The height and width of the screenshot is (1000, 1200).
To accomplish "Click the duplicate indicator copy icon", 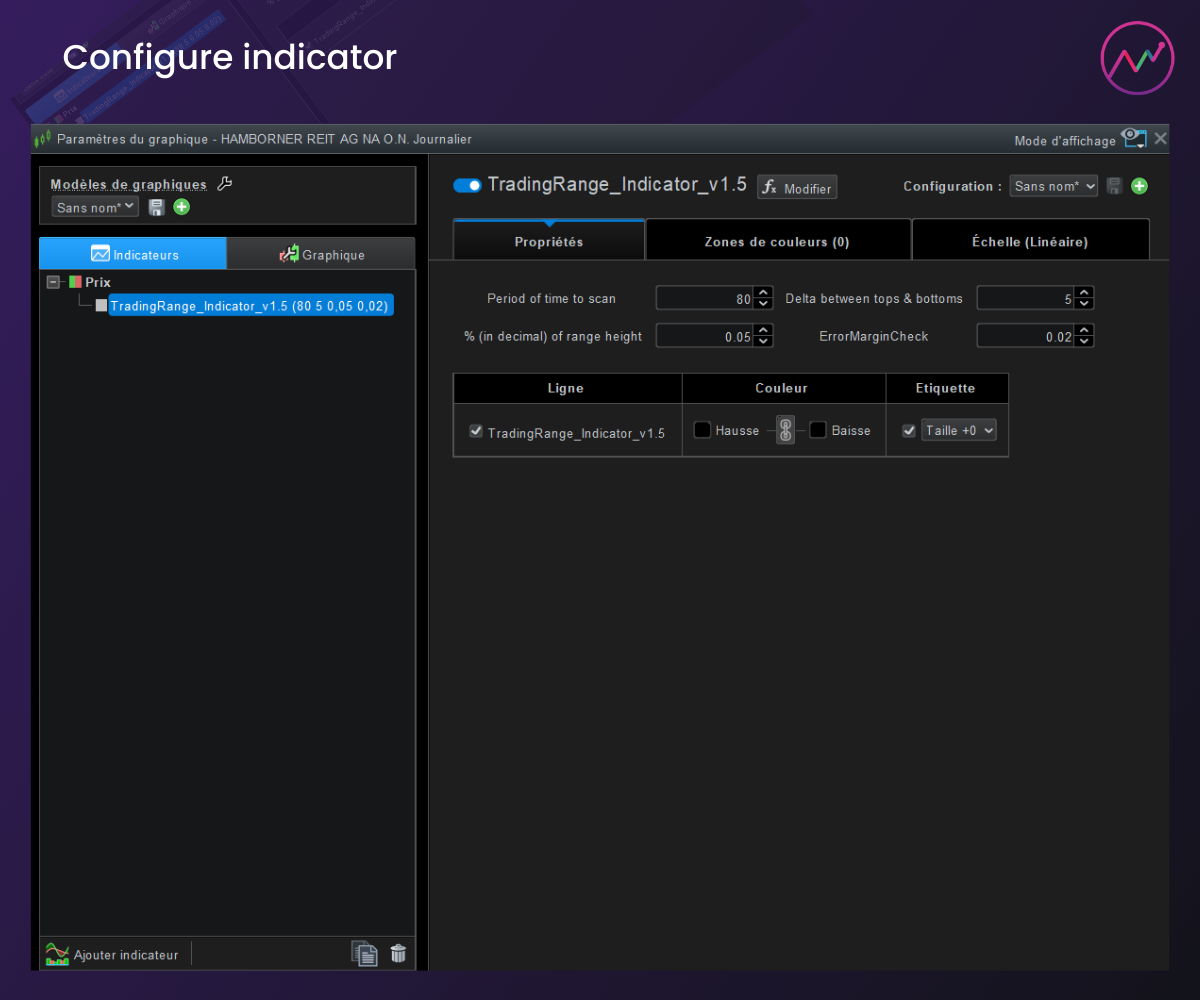I will (x=364, y=954).
